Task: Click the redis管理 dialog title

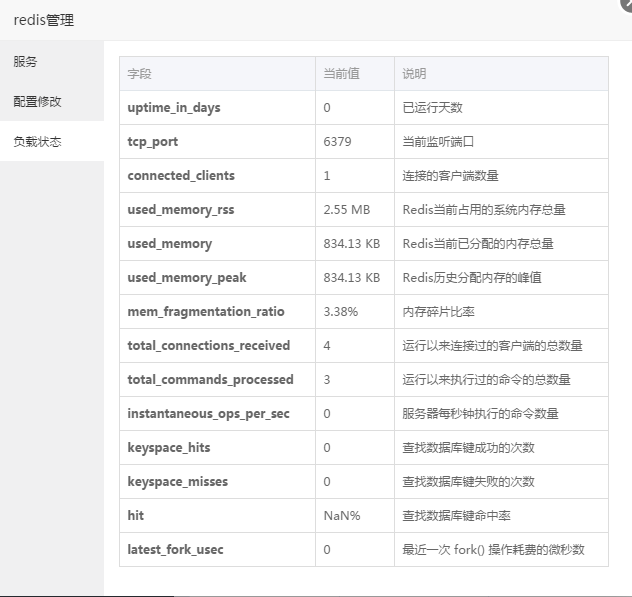Action: point(44,20)
